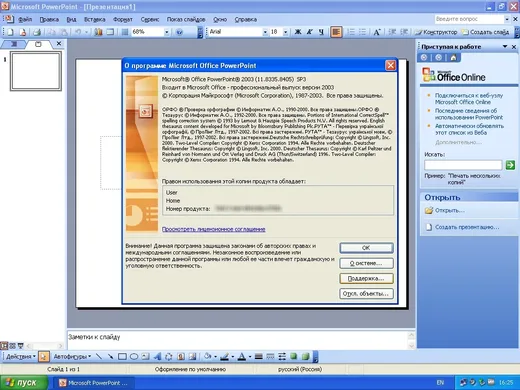Viewport: 520px width, 390px height.
Task: Select the Rectangle drawing tool
Action: pos(122,357)
